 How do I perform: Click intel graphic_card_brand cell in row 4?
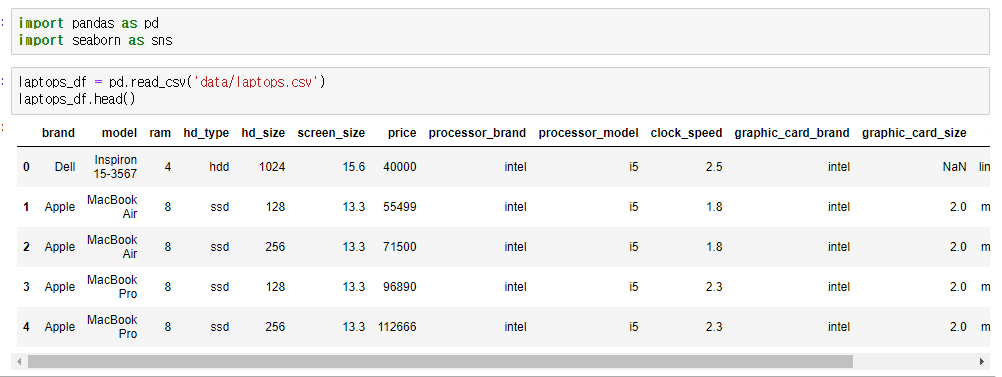838,327
